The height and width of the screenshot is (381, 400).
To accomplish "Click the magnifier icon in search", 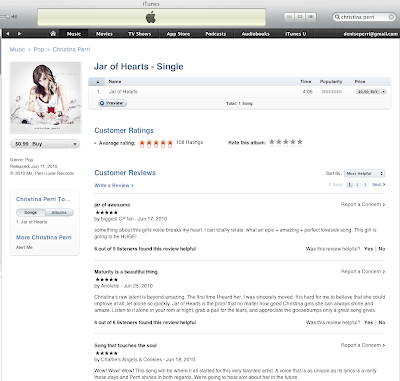I will 337,17.
